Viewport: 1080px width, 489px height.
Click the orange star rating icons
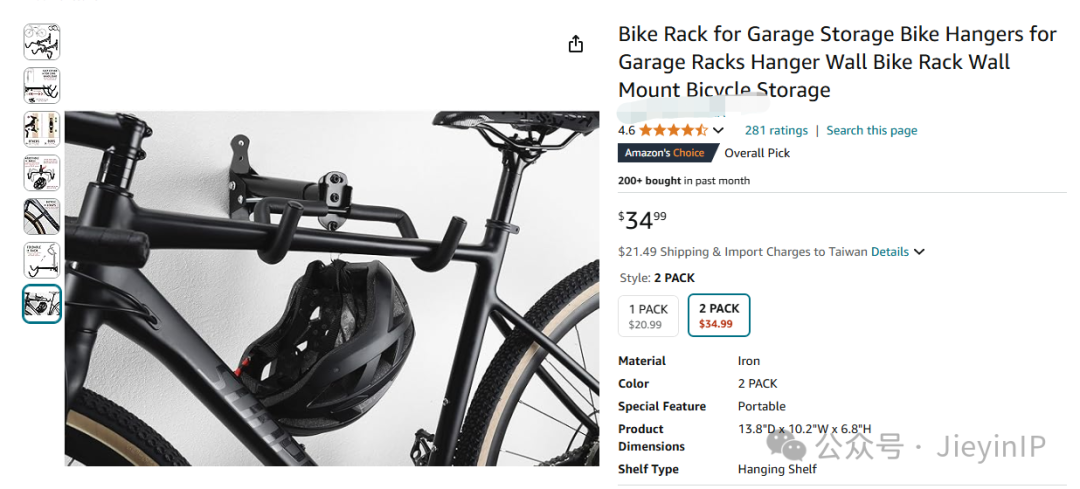tap(673, 130)
